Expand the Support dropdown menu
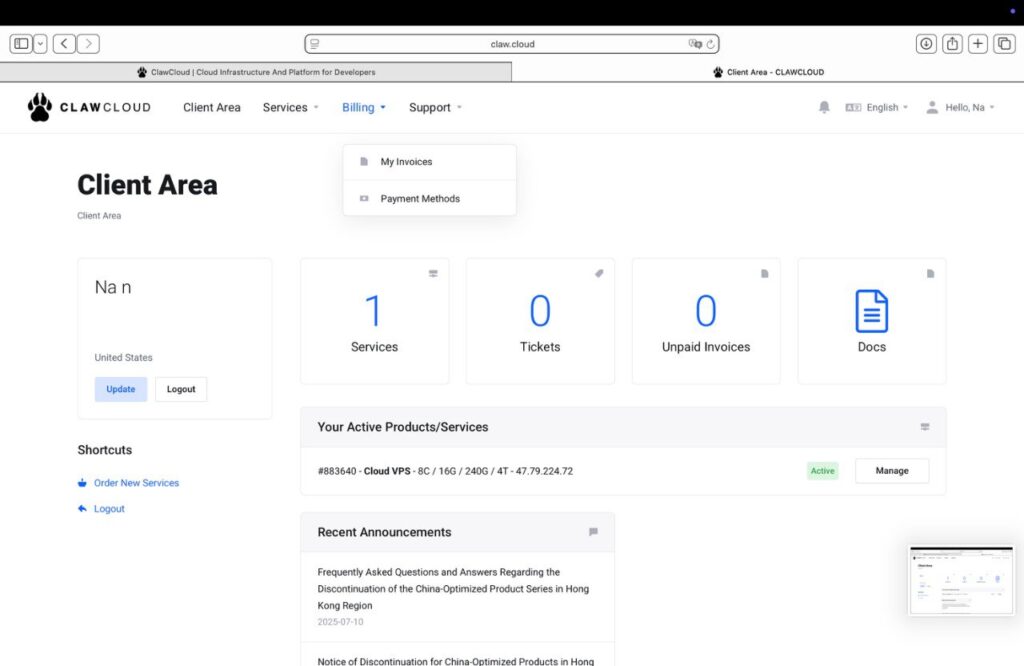The height and width of the screenshot is (666, 1024). coord(435,107)
